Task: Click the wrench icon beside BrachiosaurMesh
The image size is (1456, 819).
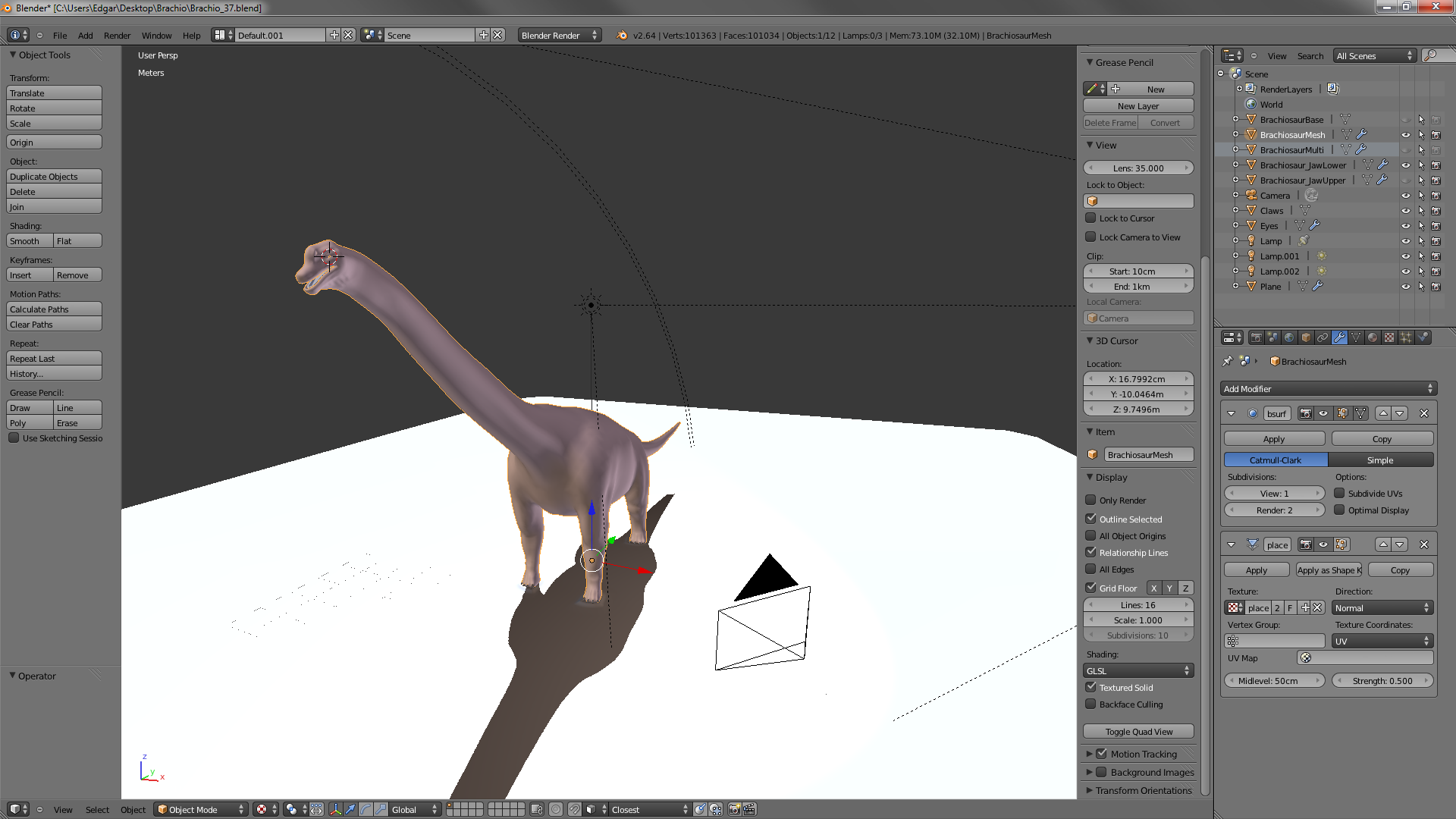Action: pos(1362,134)
